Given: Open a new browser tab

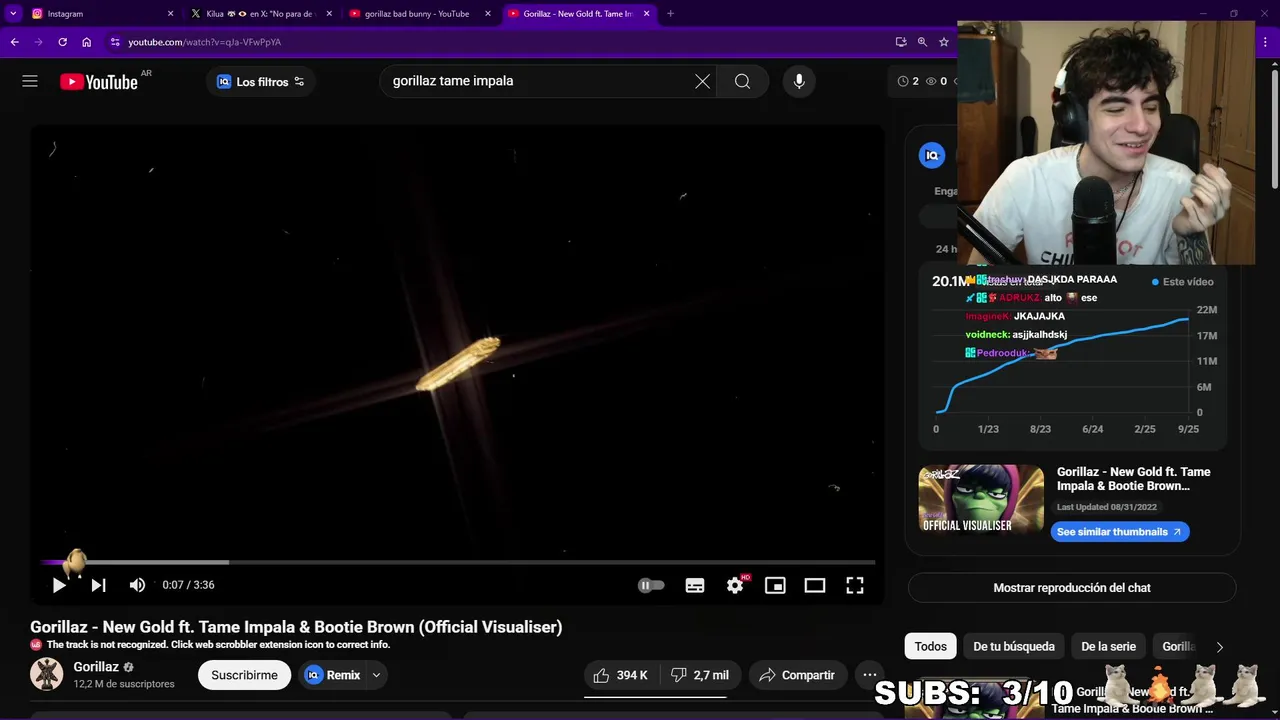Looking at the screenshot, I should point(670,14).
